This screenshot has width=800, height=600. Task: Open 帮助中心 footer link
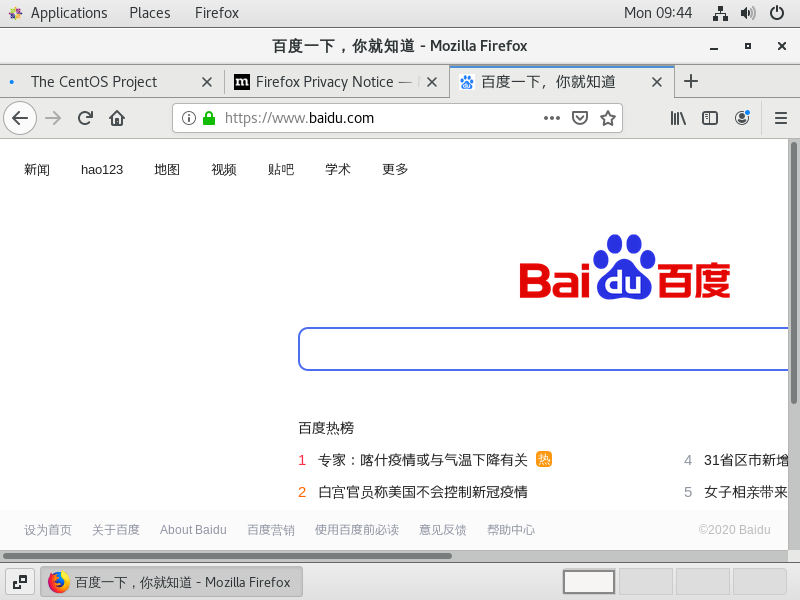coord(511,530)
